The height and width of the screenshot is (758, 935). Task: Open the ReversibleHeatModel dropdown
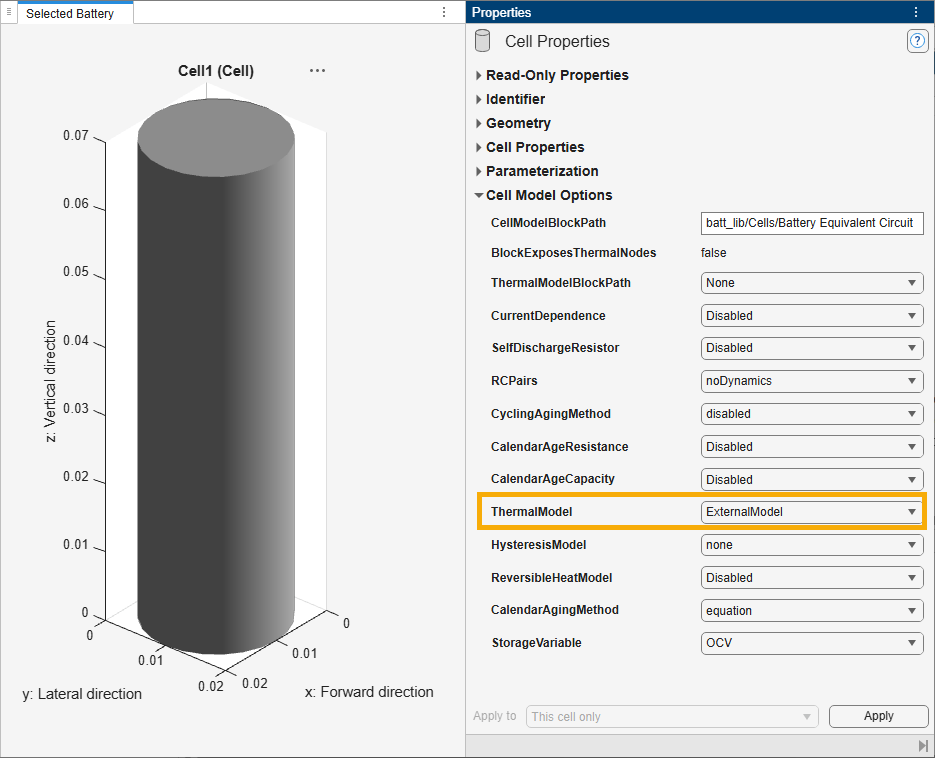812,578
